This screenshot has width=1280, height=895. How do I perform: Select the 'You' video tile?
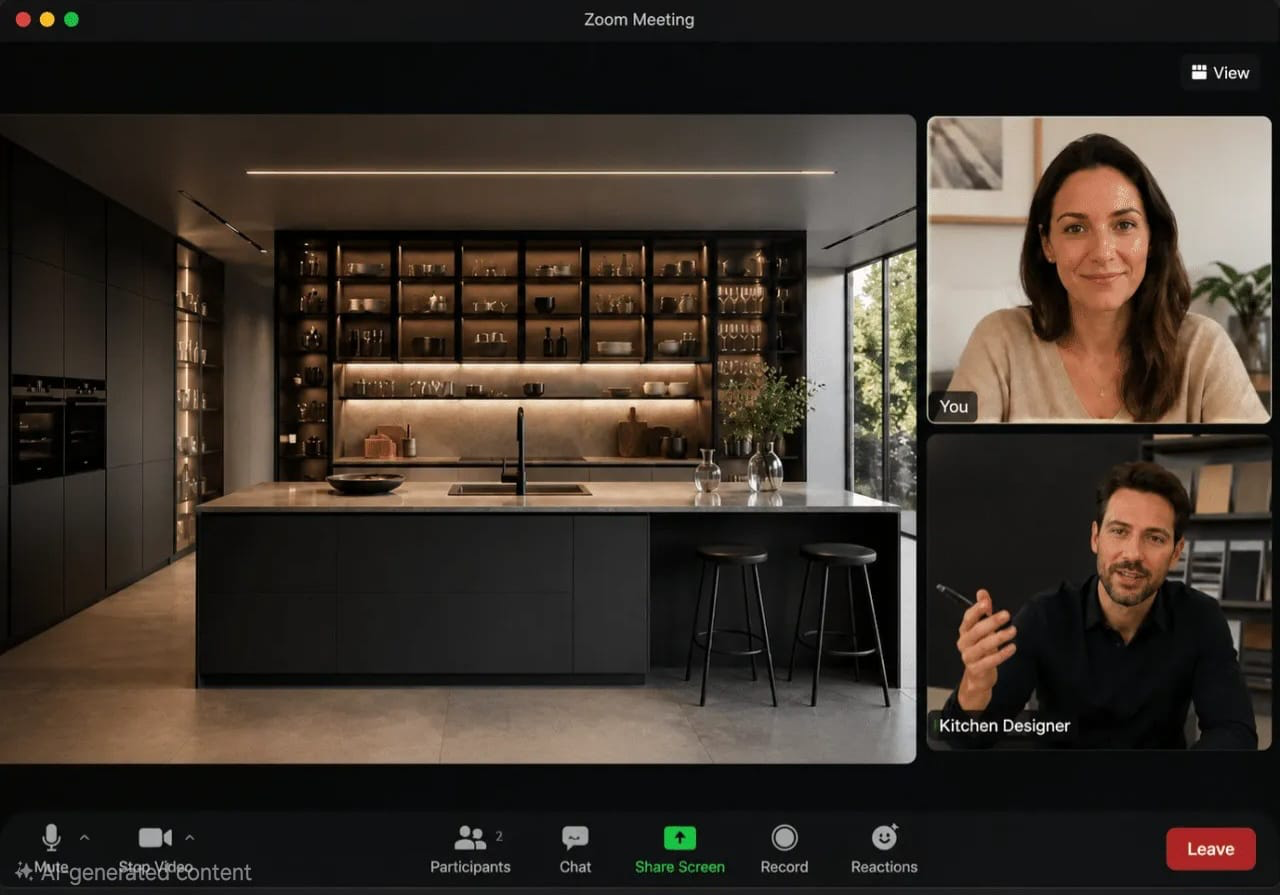pos(1099,270)
